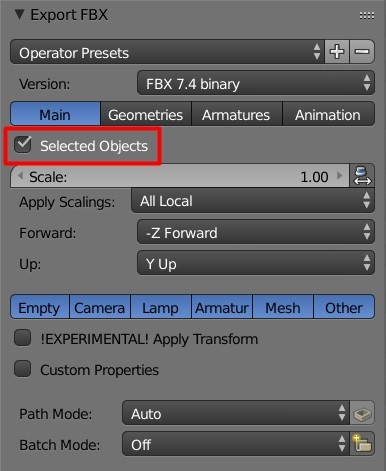Viewport: 386px width, 471px height.
Task: Click the scale units toggle icon beside Scale
Action: pyautogui.click(x=362, y=176)
